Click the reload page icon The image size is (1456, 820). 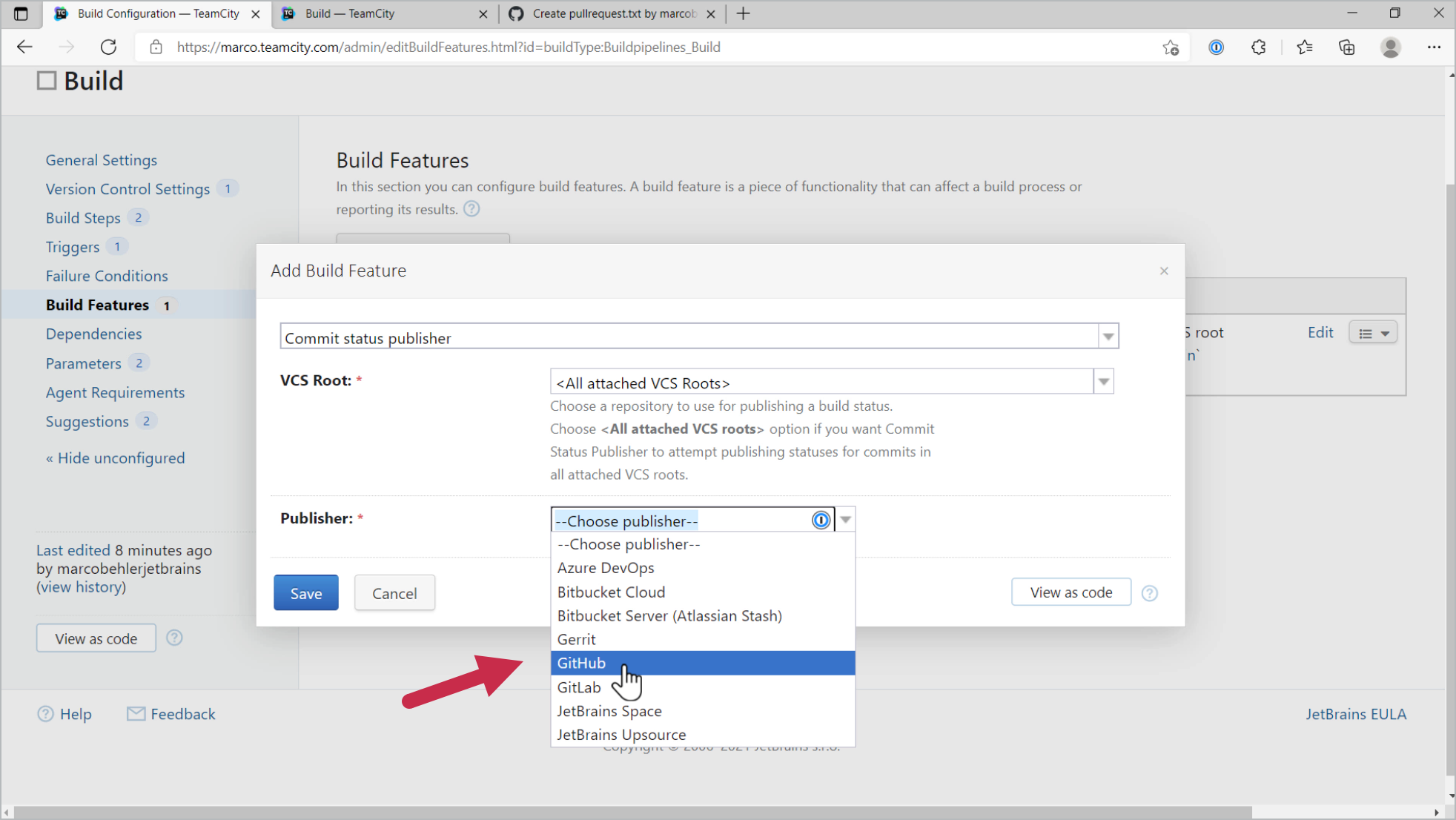pyautogui.click(x=108, y=47)
